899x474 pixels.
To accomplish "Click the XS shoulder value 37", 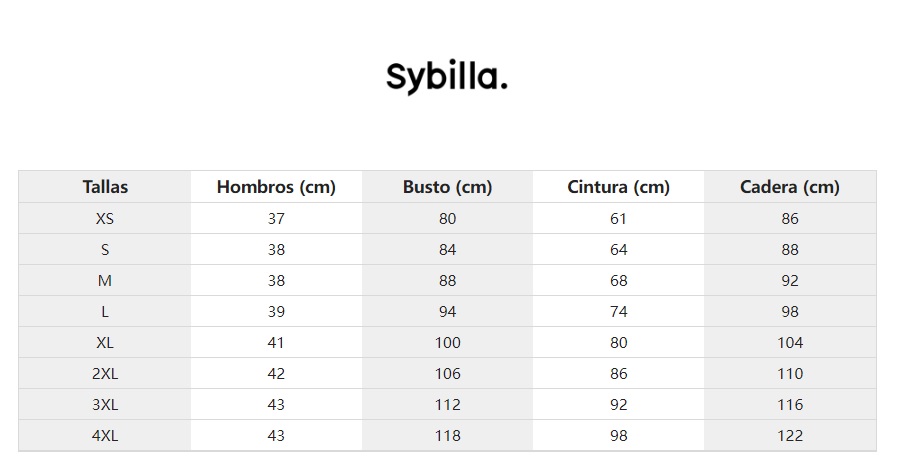I will (x=276, y=218).
